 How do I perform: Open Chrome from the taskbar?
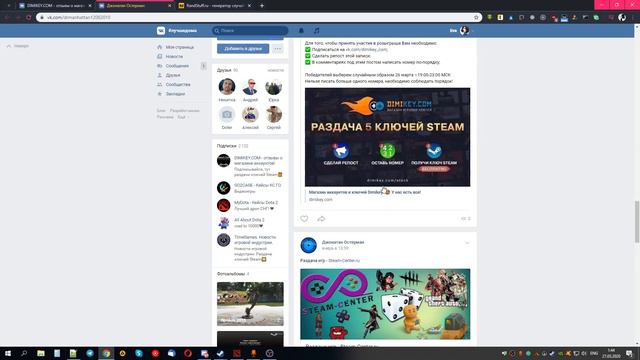pyautogui.click(x=106, y=353)
